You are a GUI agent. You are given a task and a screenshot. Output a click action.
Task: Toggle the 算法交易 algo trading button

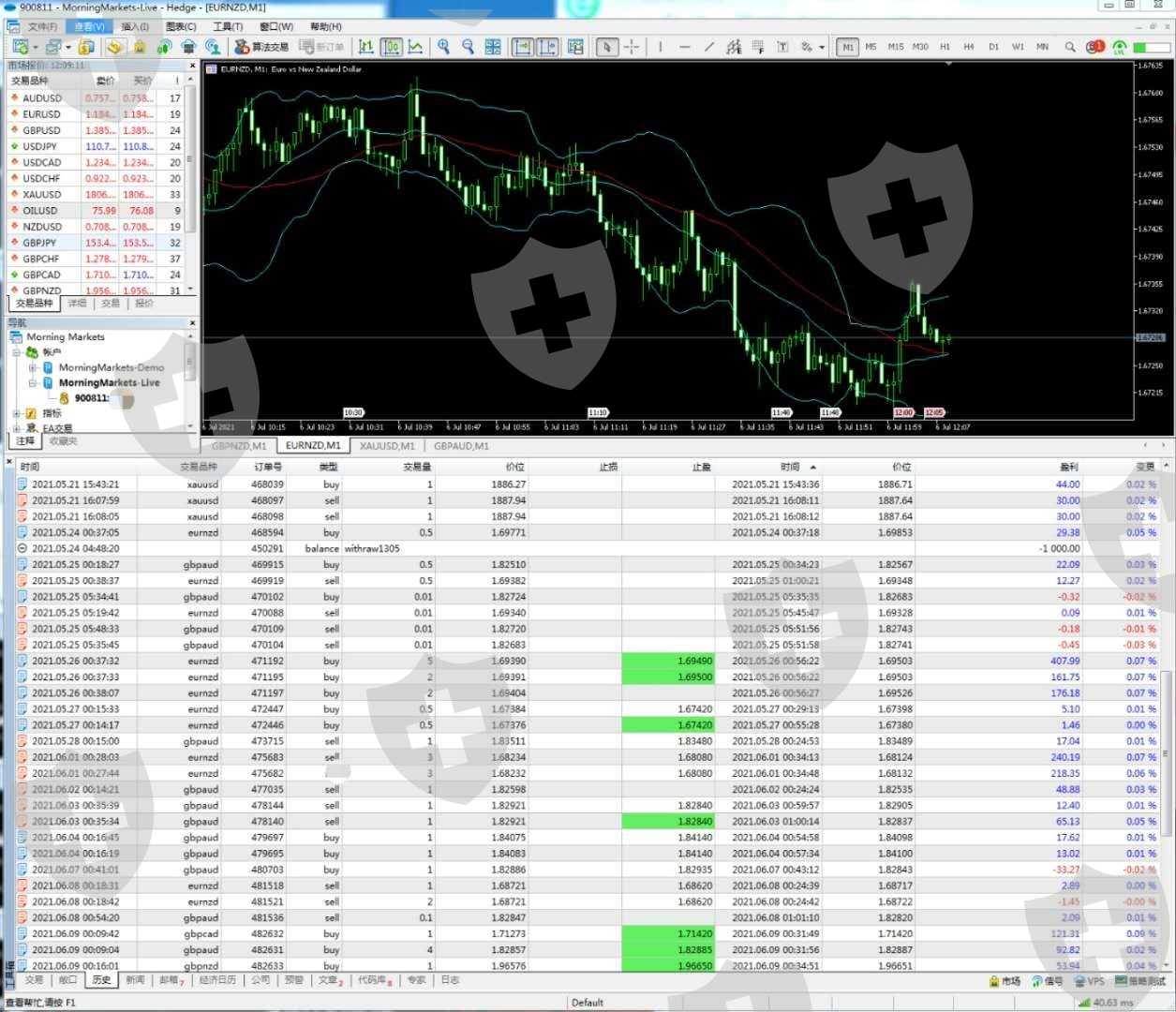tap(261, 47)
